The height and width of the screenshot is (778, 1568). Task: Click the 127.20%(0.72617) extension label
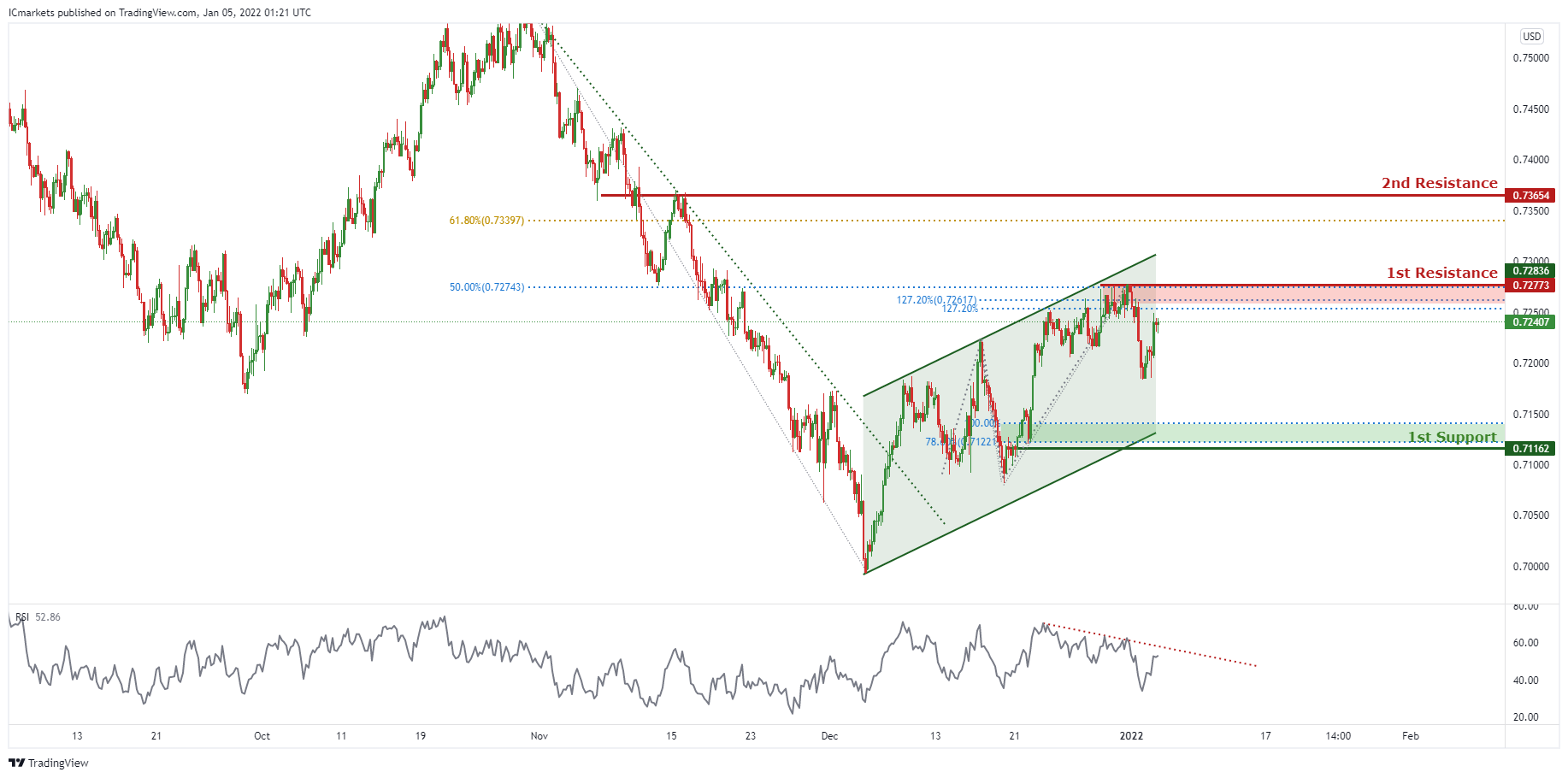(936, 300)
